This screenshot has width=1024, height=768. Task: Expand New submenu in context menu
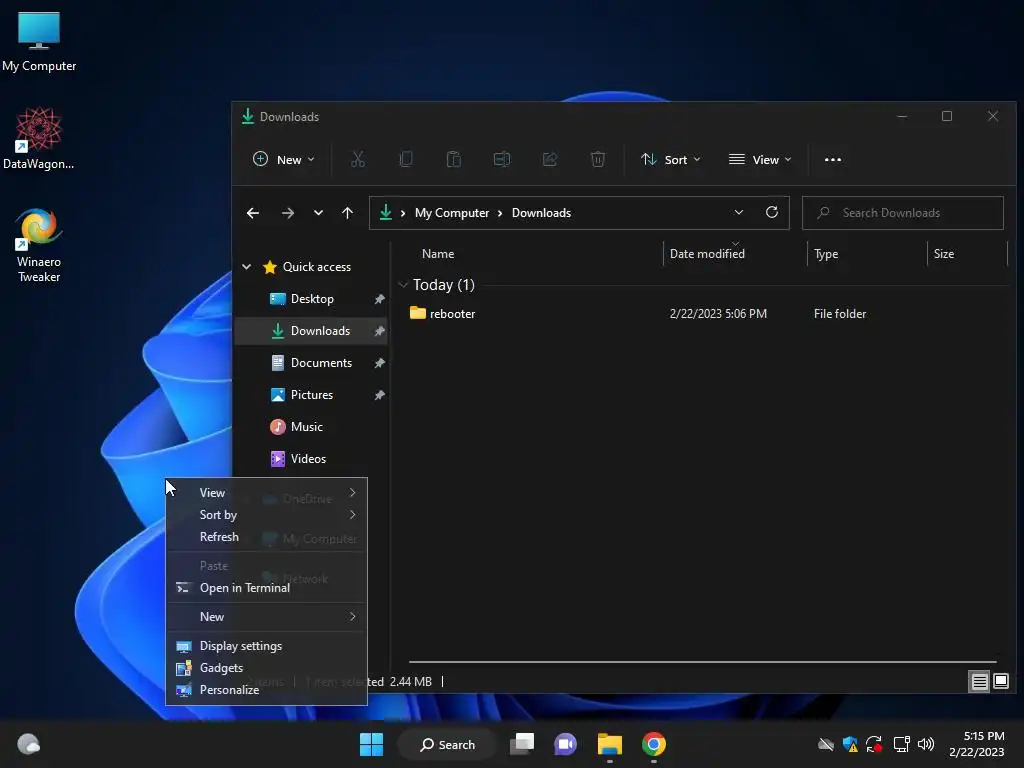coord(266,616)
